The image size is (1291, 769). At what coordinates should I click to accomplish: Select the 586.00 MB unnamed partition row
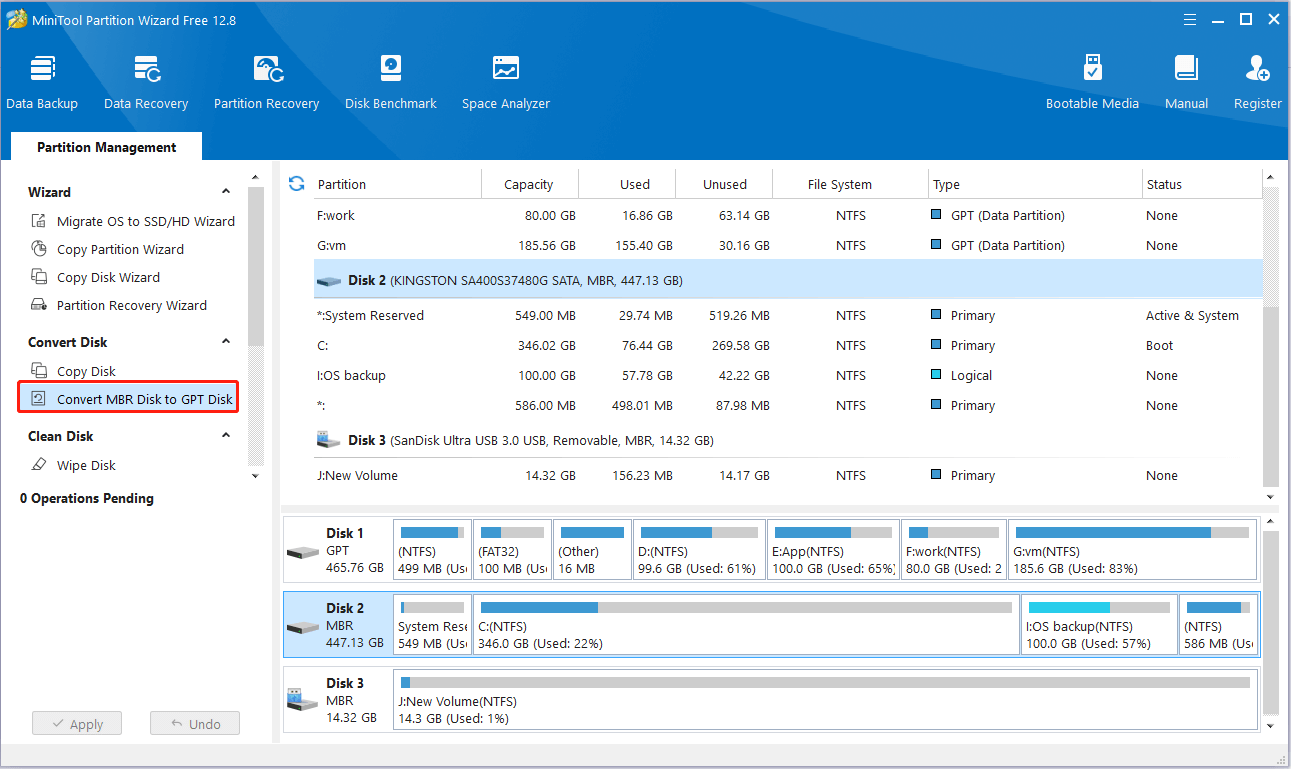point(788,405)
